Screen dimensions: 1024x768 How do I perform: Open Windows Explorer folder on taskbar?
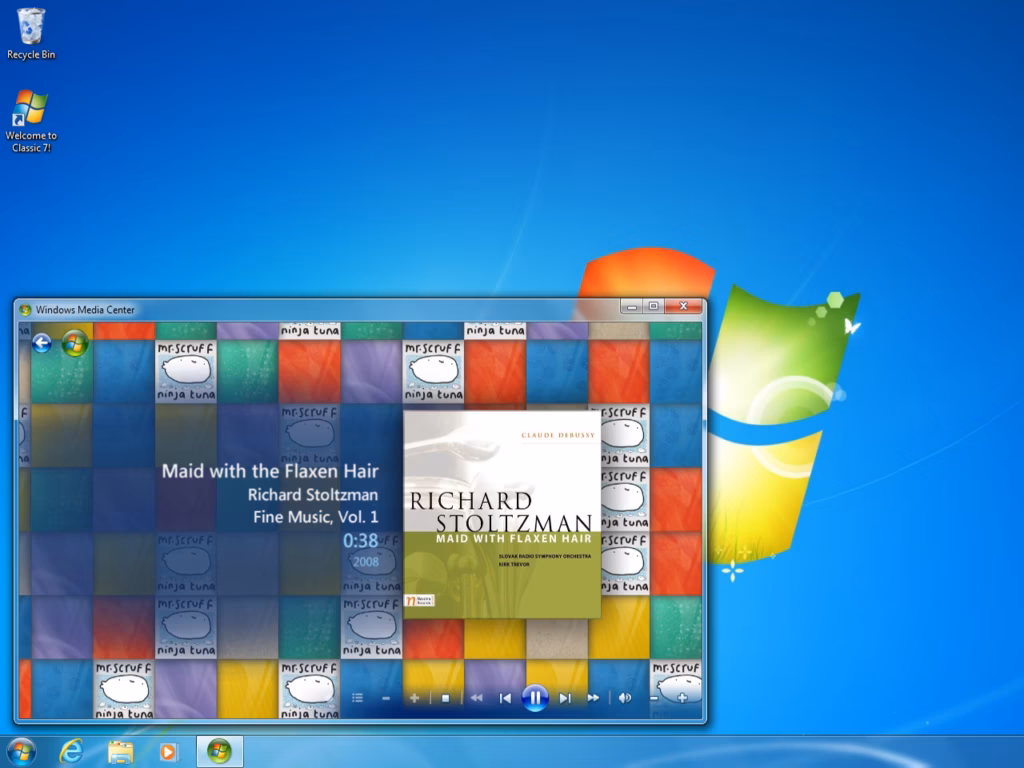coord(120,752)
